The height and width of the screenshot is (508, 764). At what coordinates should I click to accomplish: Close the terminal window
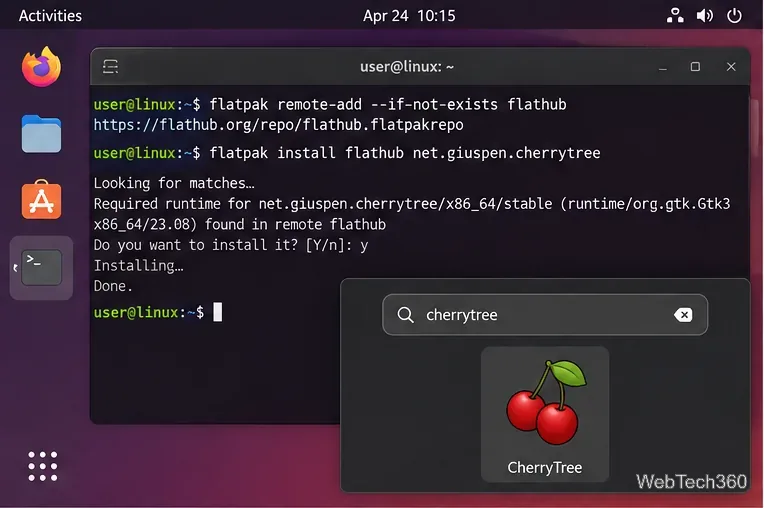click(x=731, y=67)
